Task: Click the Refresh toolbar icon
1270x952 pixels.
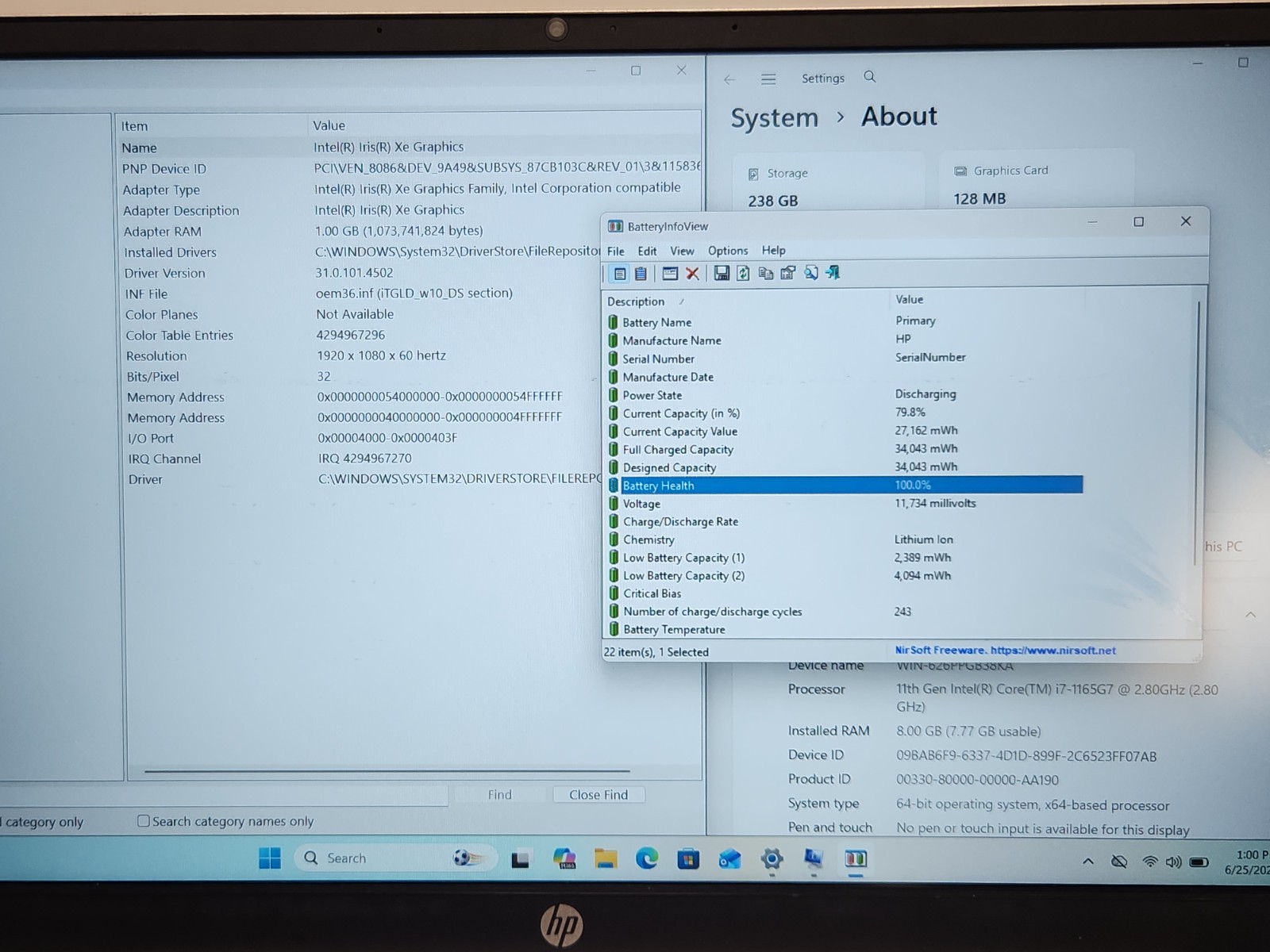Action: pos(743,274)
